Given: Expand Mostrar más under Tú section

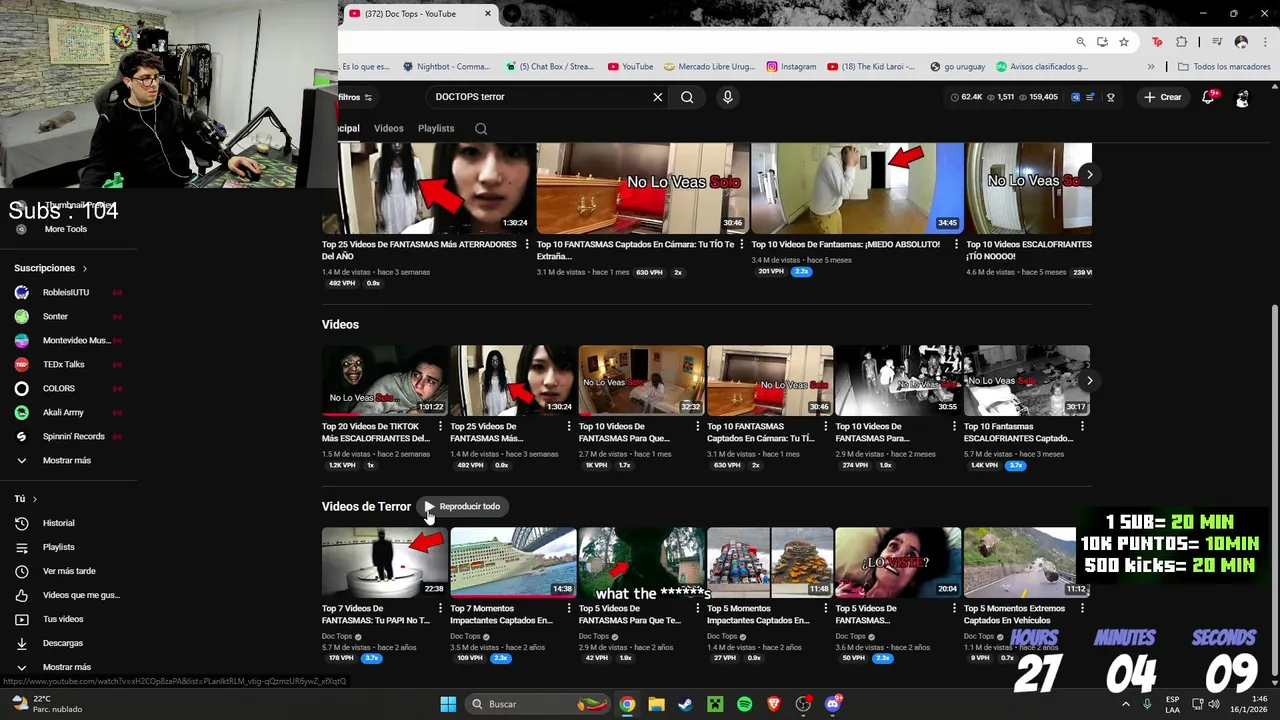Looking at the screenshot, I should (68, 667).
